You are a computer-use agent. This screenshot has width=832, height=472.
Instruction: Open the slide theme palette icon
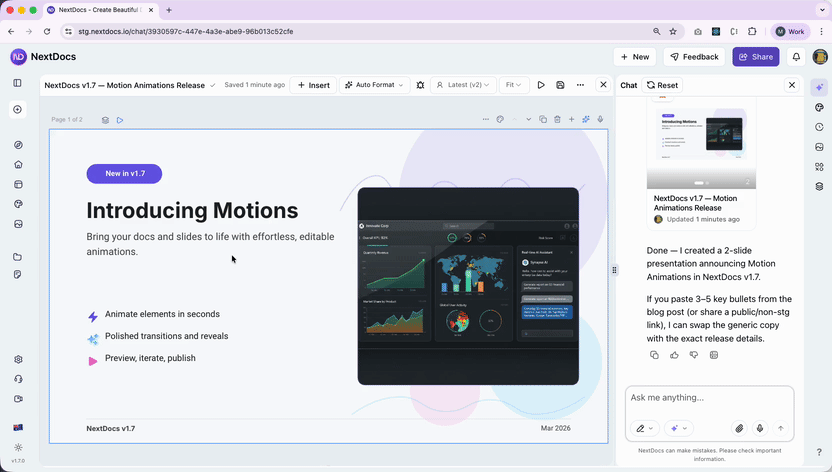(500, 119)
